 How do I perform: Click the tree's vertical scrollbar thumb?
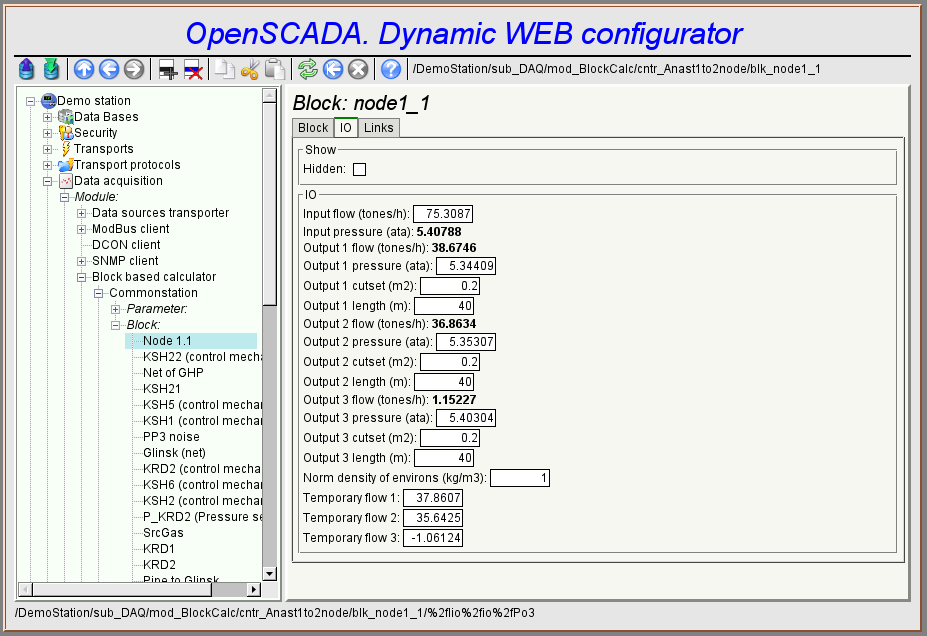pos(270,204)
